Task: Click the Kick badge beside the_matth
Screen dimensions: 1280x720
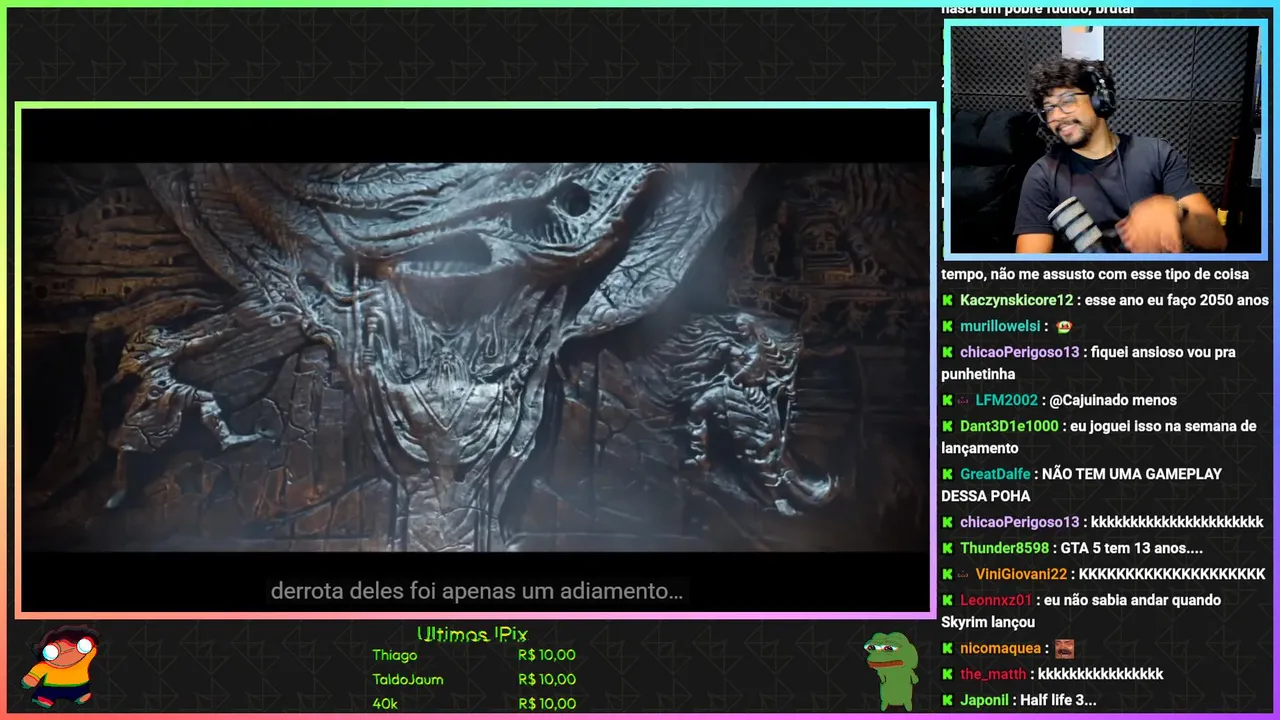Action: pyautogui.click(x=947, y=674)
